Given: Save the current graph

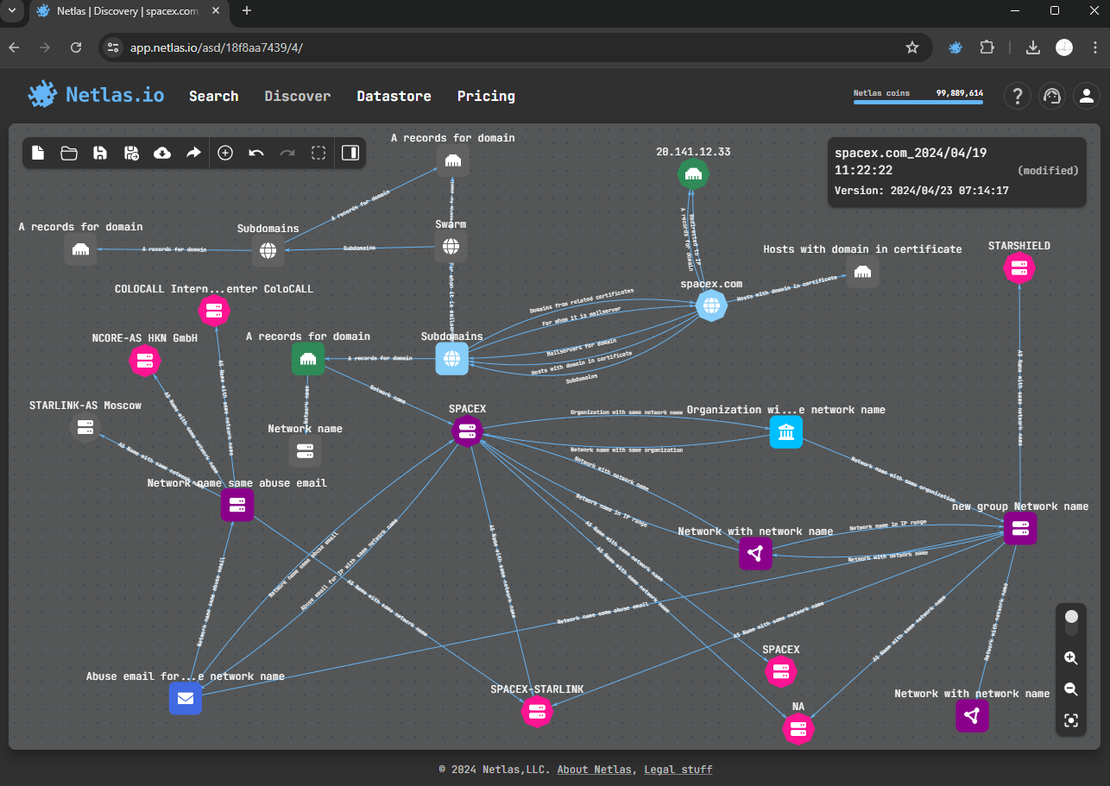Looking at the screenshot, I should tap(100, 153).
